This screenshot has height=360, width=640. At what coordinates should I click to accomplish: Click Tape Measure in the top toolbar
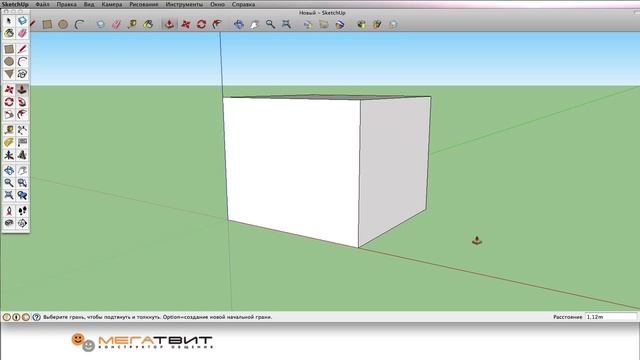[132, 24]
